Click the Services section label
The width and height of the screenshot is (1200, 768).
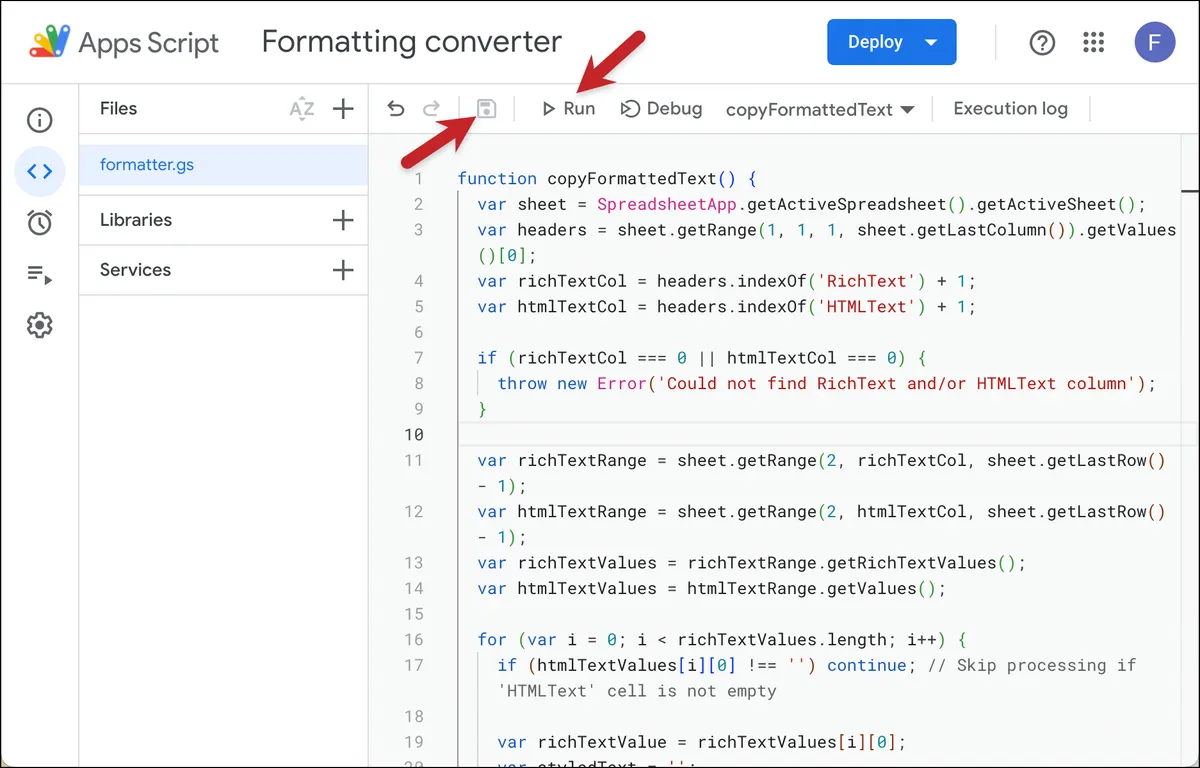click(x=135, y=270)
